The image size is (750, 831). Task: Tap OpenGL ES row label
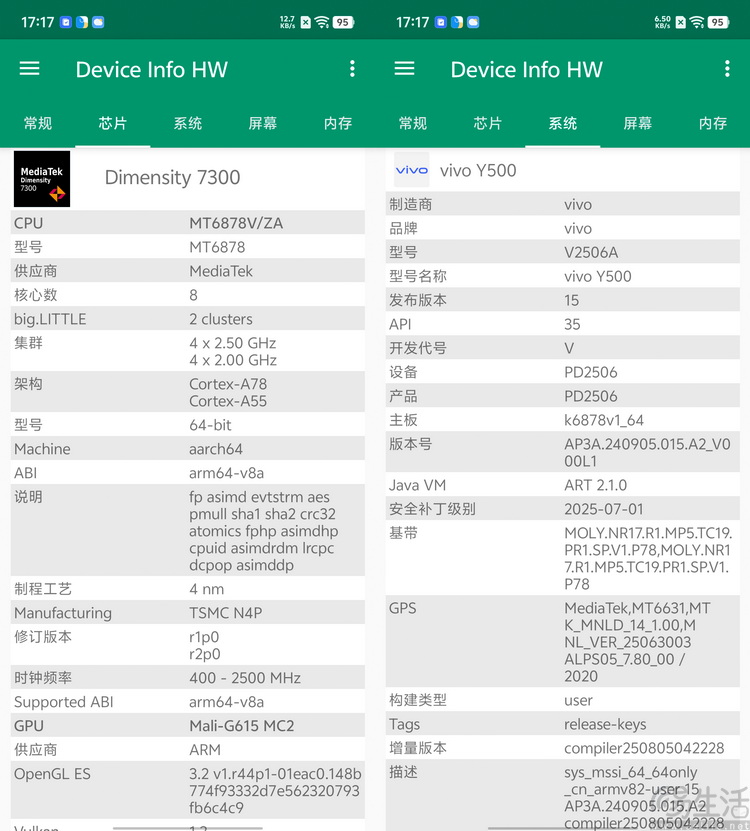[x=52, y=774]
